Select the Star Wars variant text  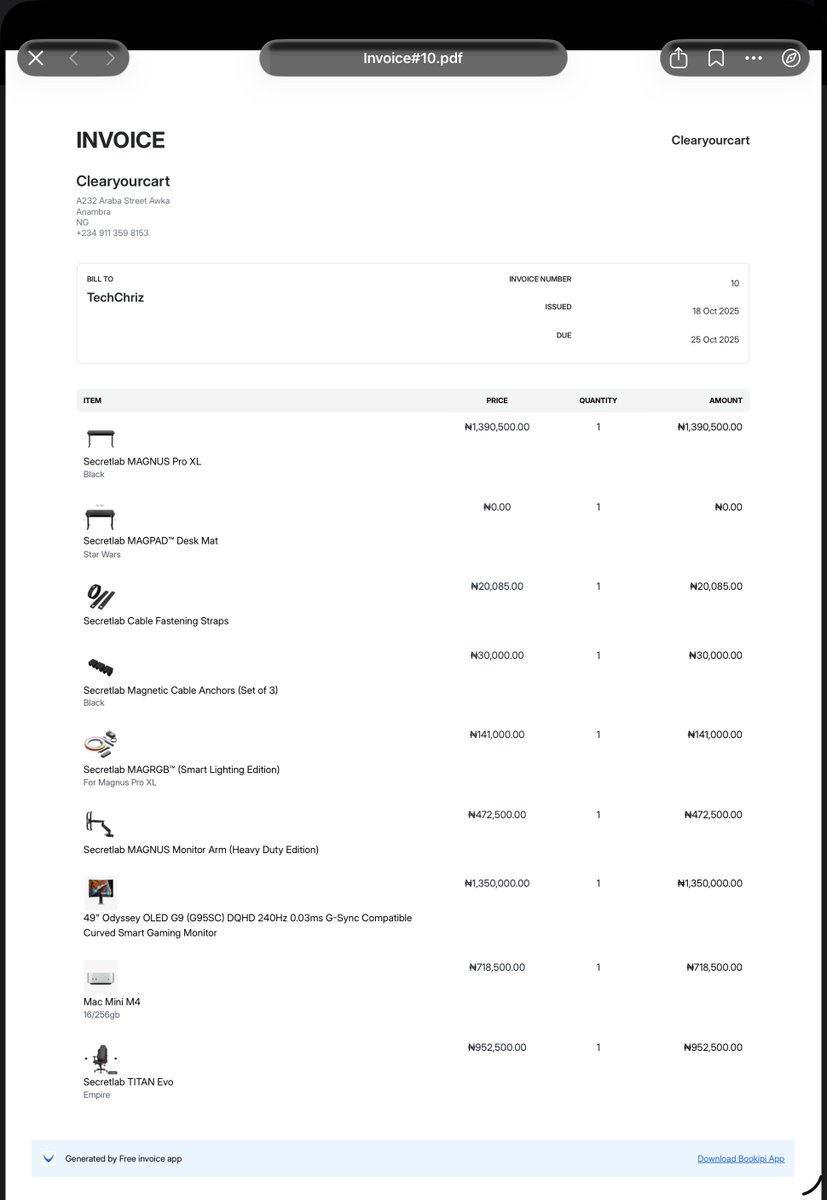tap(102, 554)
